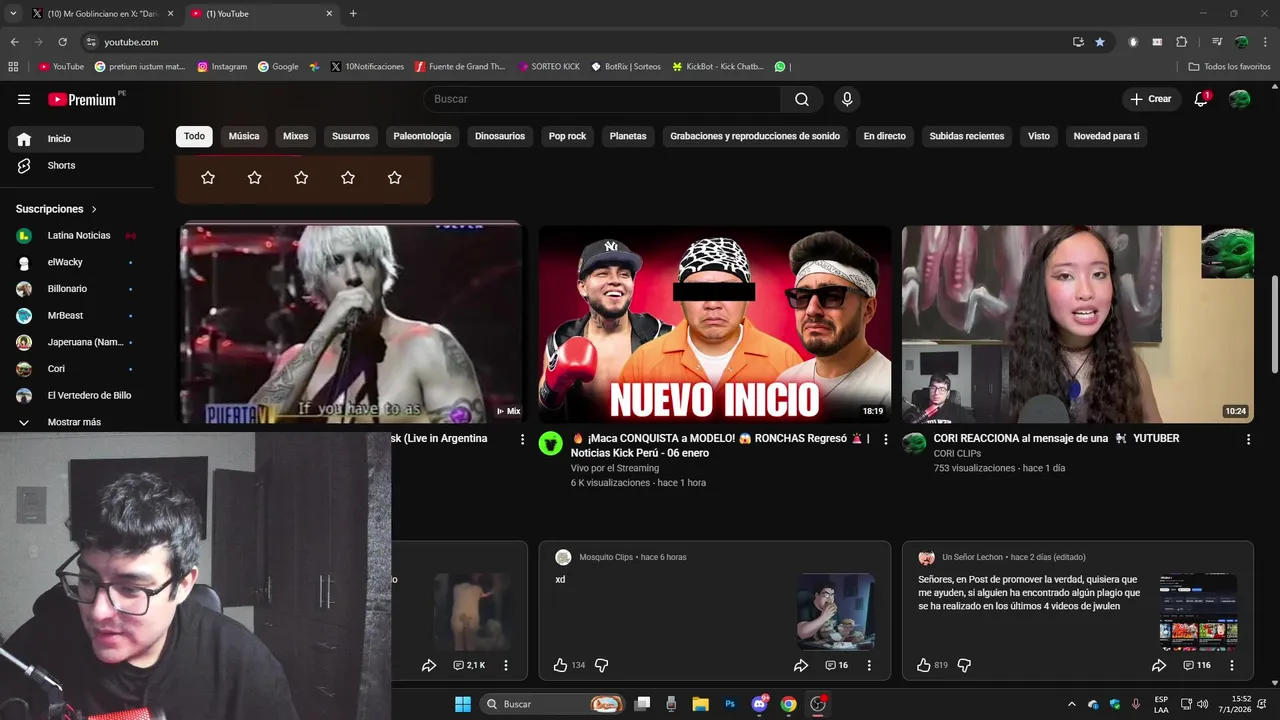This screenshot has width=1280, height=720.
Task: Select the Novedad para ti chip
Action: coord(1106,136)
